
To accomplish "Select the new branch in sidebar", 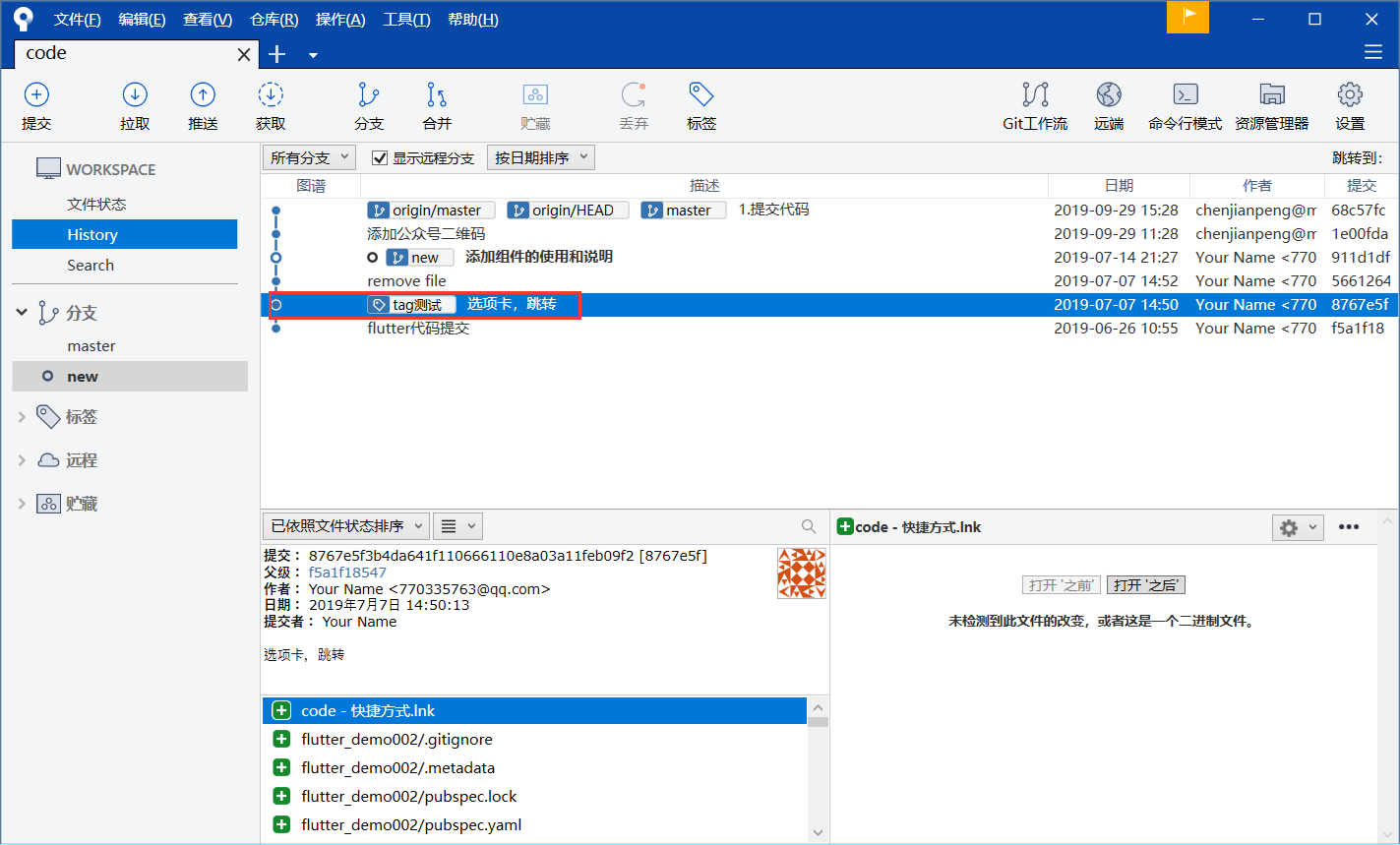I will (83, 376).
